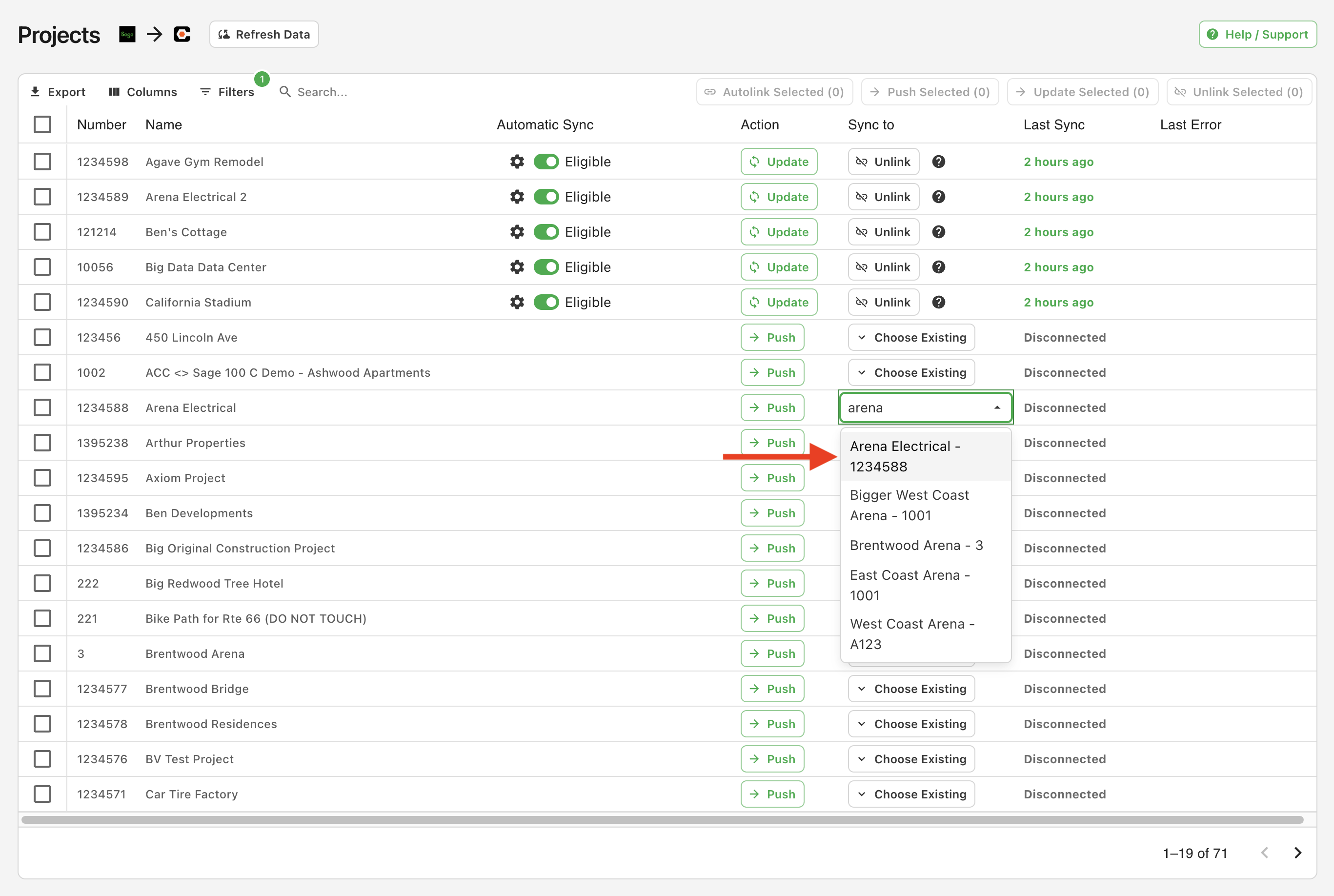
Task: Open Choose Existing dropdown for Ashwood Apartments row
Action: click(911, 372)
